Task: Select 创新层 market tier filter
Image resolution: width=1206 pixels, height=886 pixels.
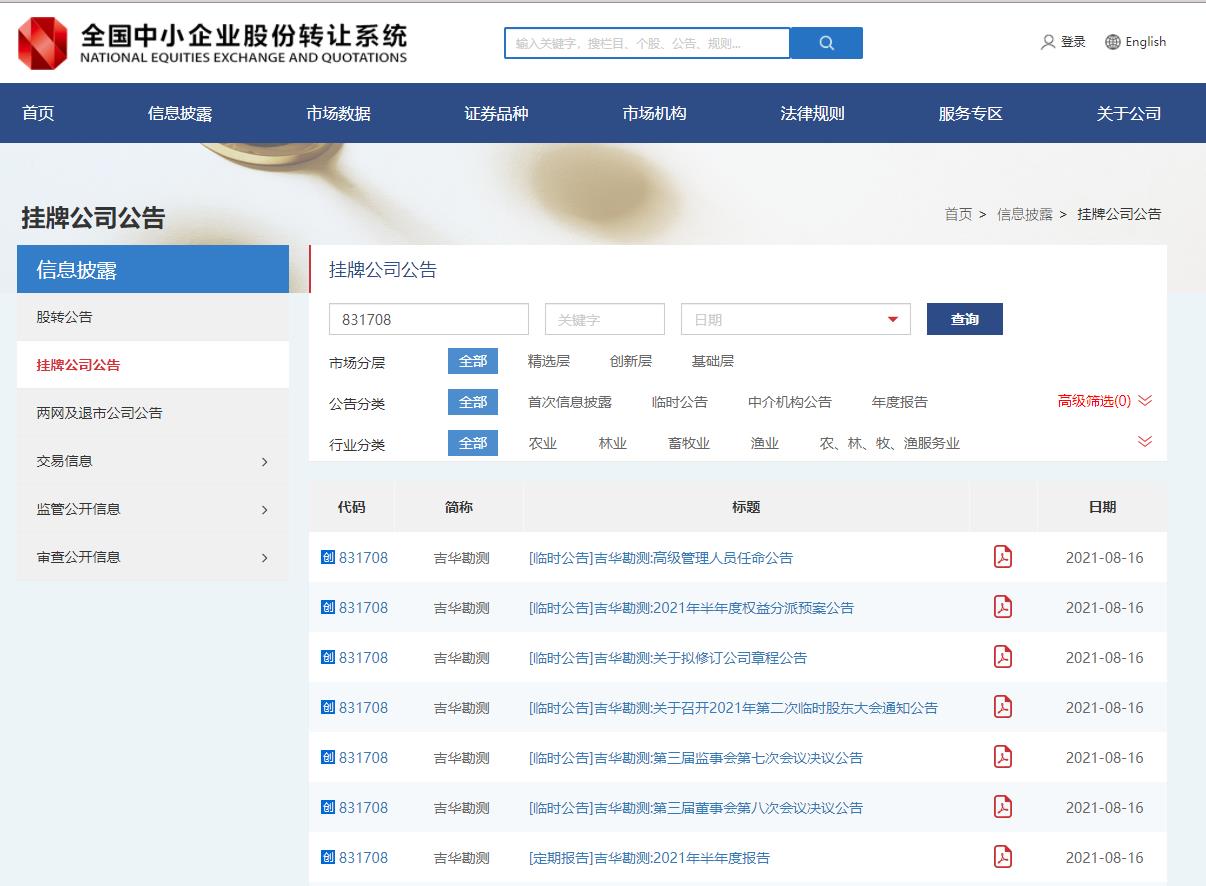Action: pyautogui.click(x=630, y=361)
